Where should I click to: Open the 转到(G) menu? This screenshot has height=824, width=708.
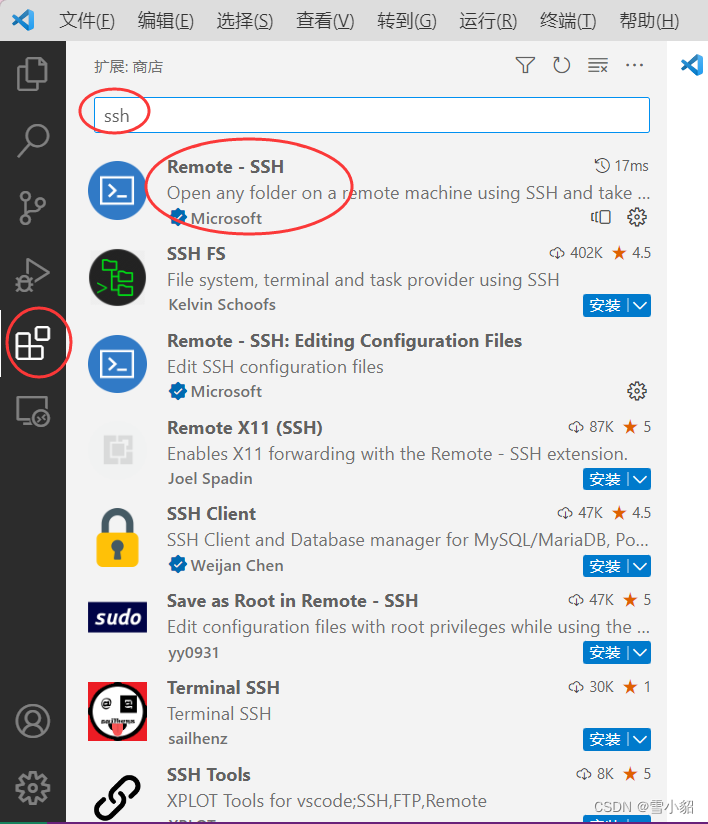pos(407,21)
